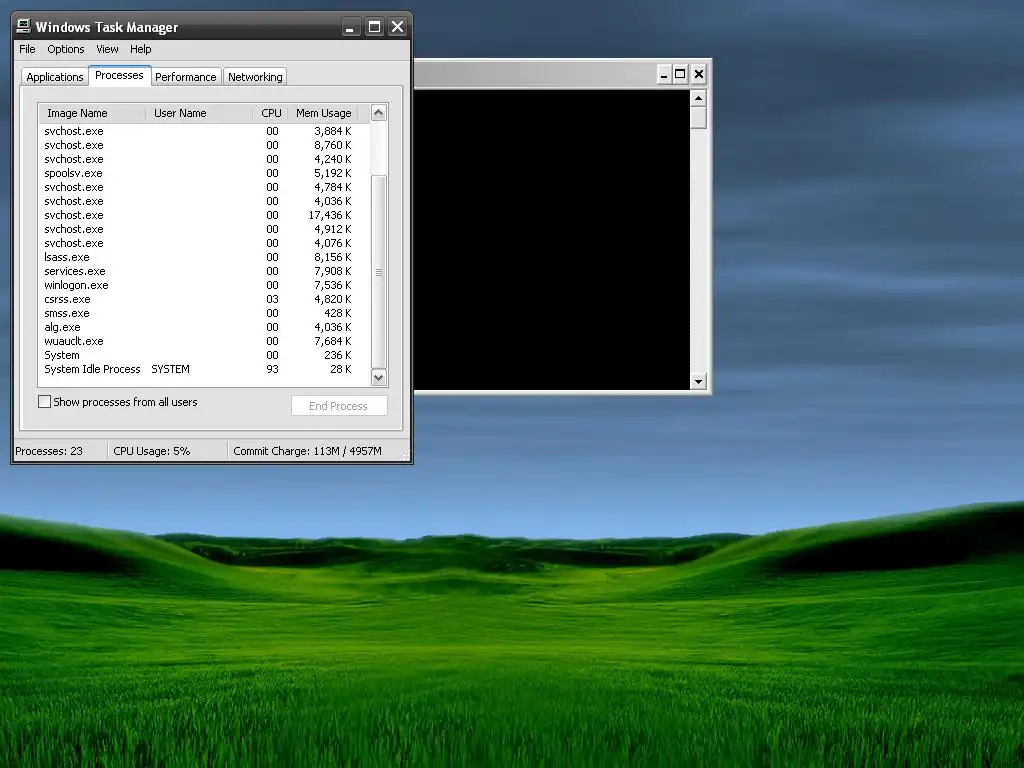
Task: Click the Processes: 23 status entry
Action: coord(49,451)
